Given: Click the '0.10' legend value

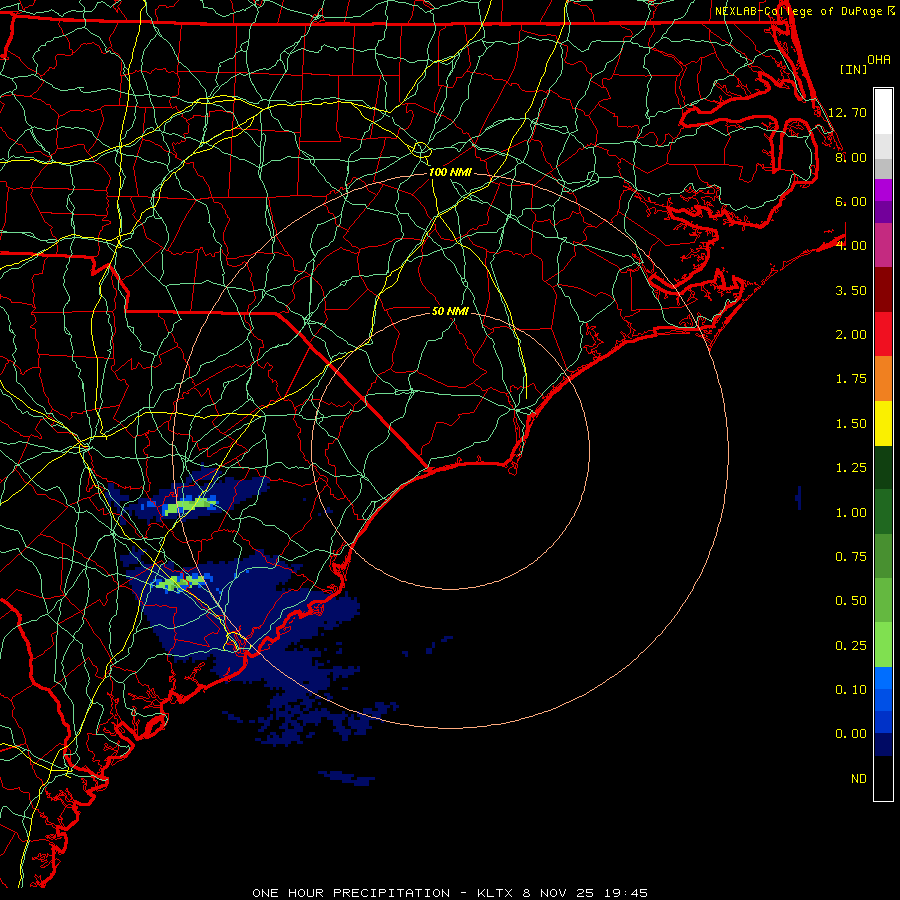Looking at the screenshot, I should click(851, 690).
